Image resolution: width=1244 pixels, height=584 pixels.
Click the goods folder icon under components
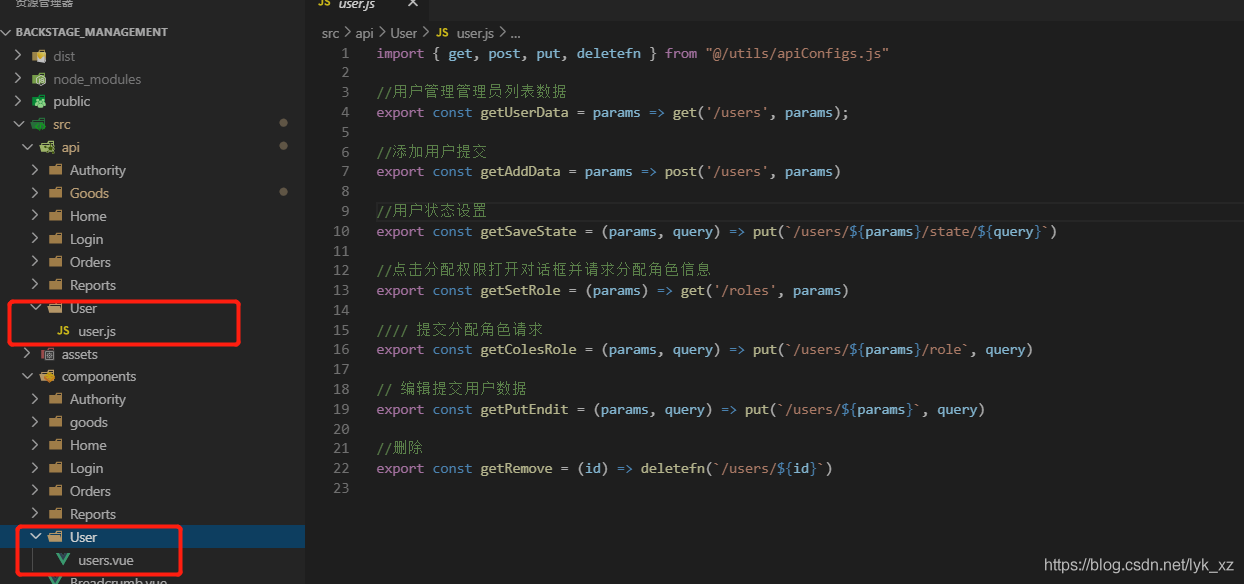[x=55, y=422]
